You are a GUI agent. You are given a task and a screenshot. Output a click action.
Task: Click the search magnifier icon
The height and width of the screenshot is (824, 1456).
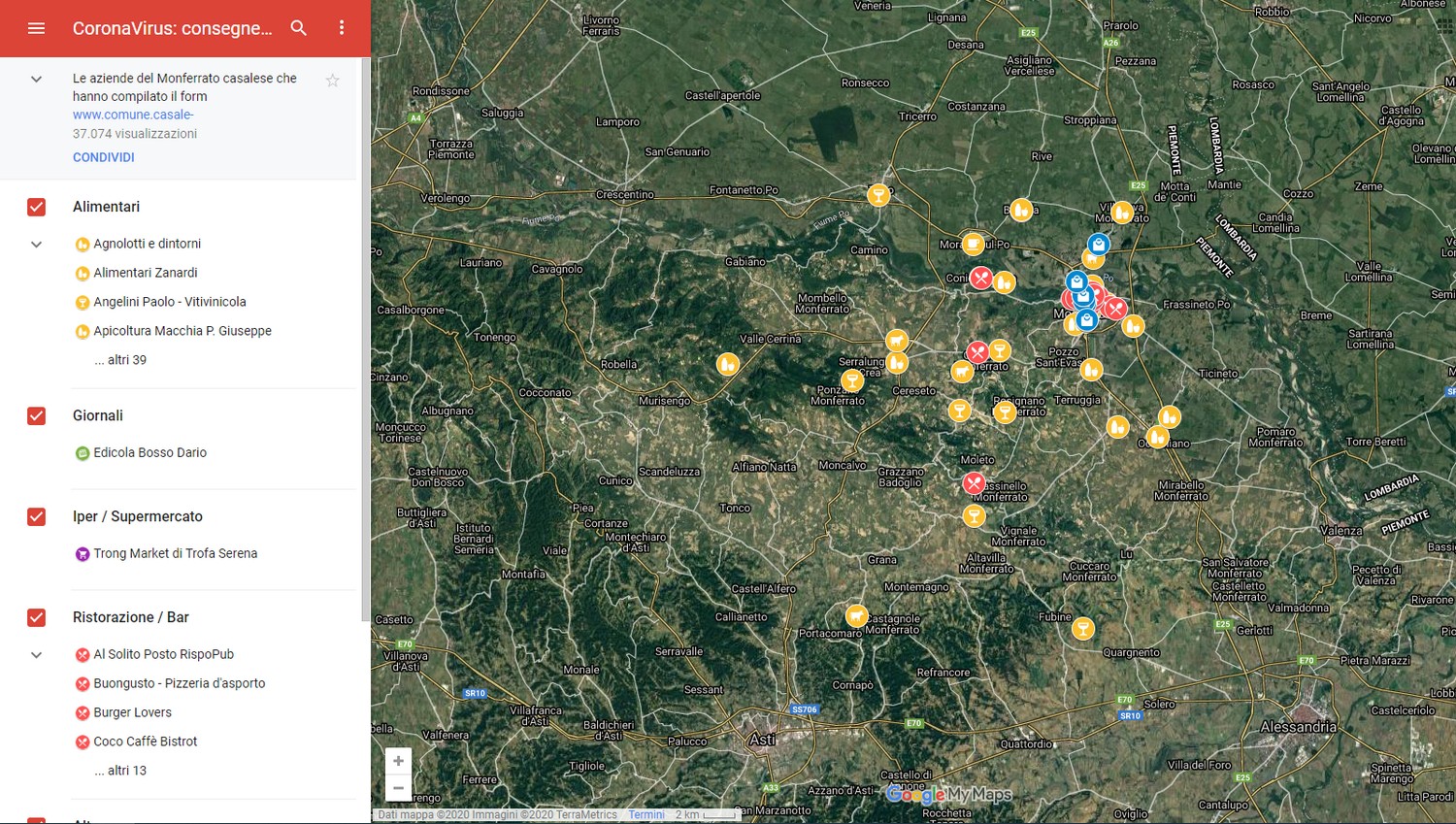299,28
